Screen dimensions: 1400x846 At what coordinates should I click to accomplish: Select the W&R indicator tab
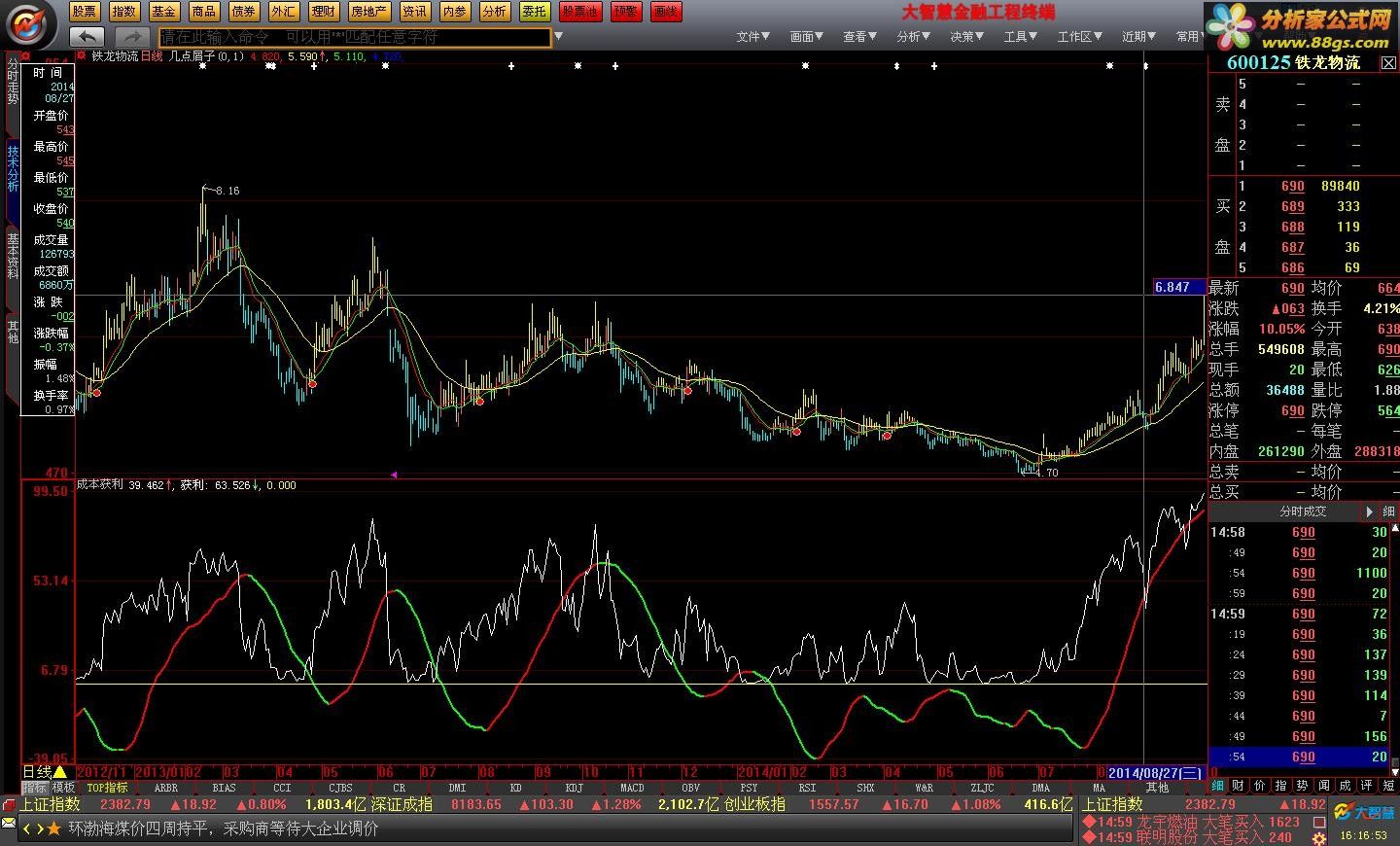[x=924, y=788]
